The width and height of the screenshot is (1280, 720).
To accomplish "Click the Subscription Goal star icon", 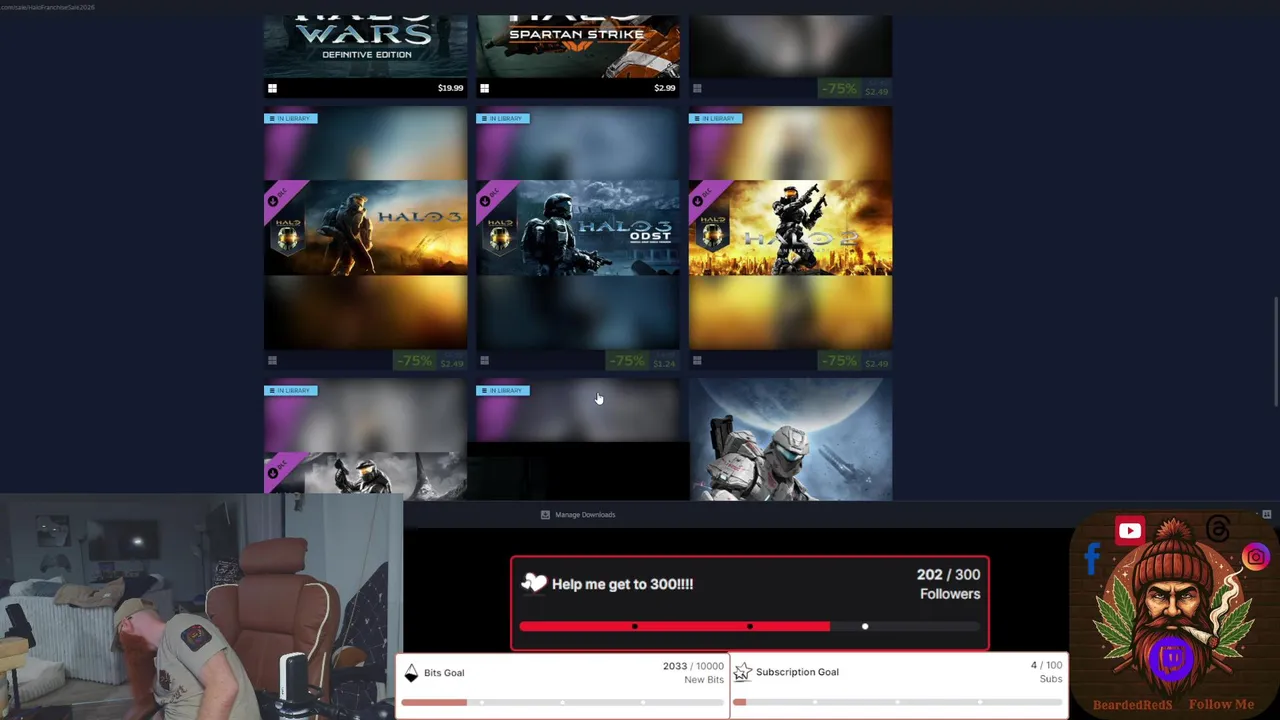I will [x=742, y=673].
